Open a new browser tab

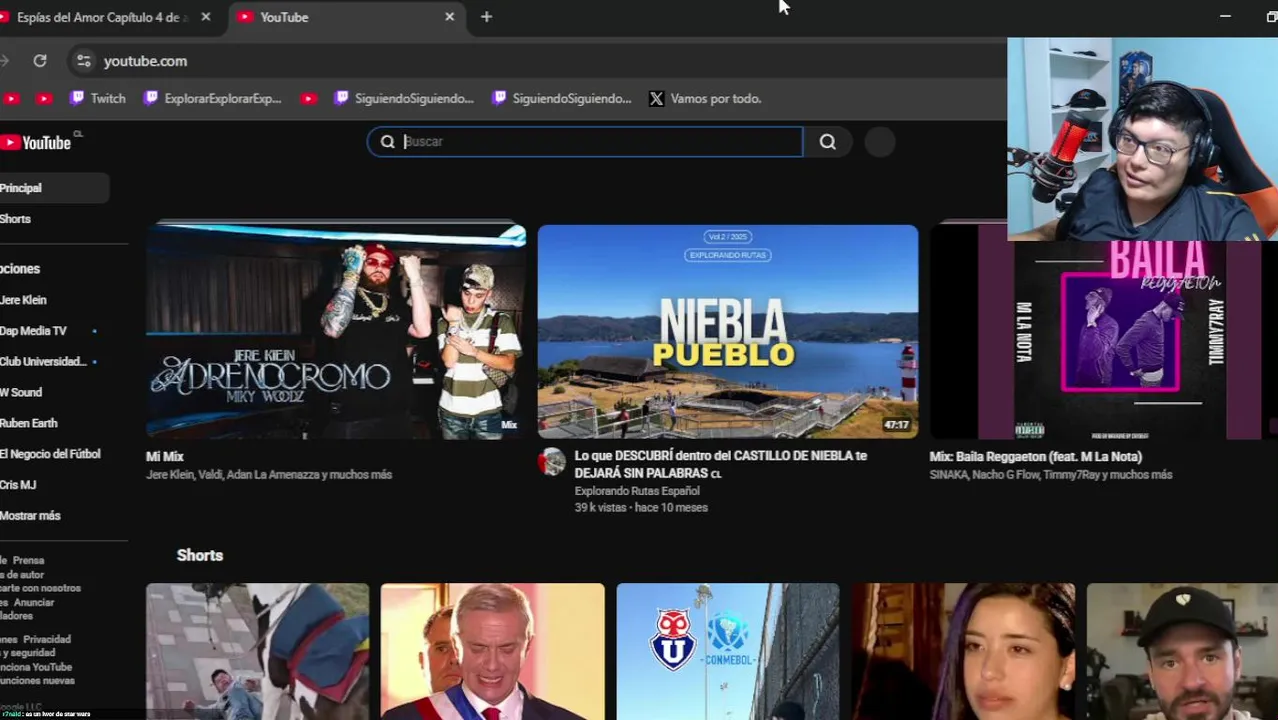pos(486,17)
